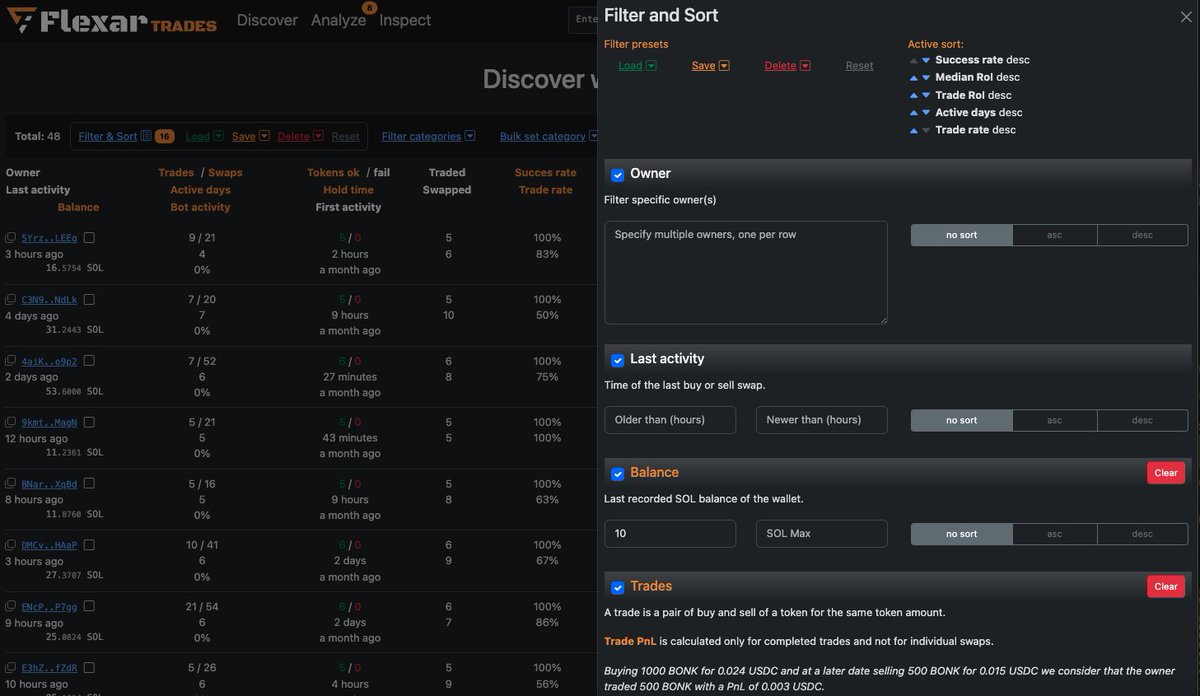The width and height of the screenshot is (1200, 696).
Task: Copy address of owner FNcP..P7gg
Action: click(x=10, y=606)
